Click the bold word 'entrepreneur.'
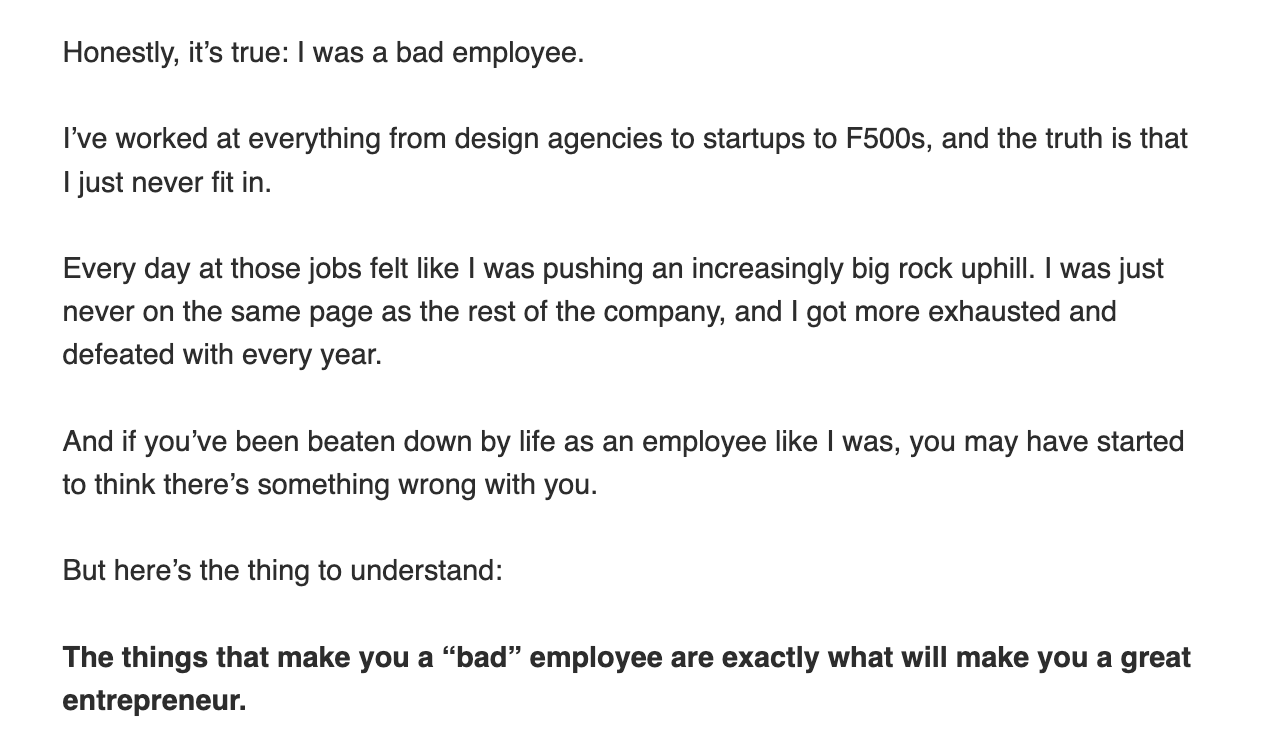 point(154,701)
